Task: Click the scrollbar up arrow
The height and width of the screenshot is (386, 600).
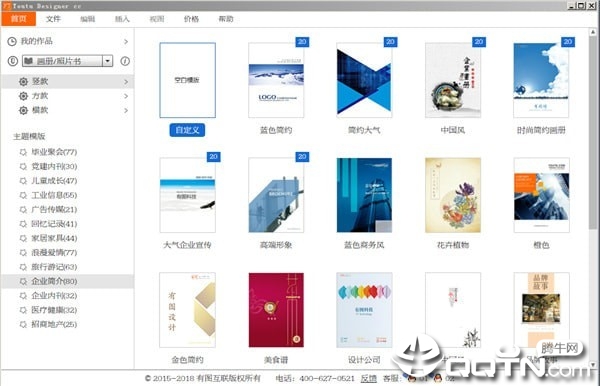Action: click(593, 32)
